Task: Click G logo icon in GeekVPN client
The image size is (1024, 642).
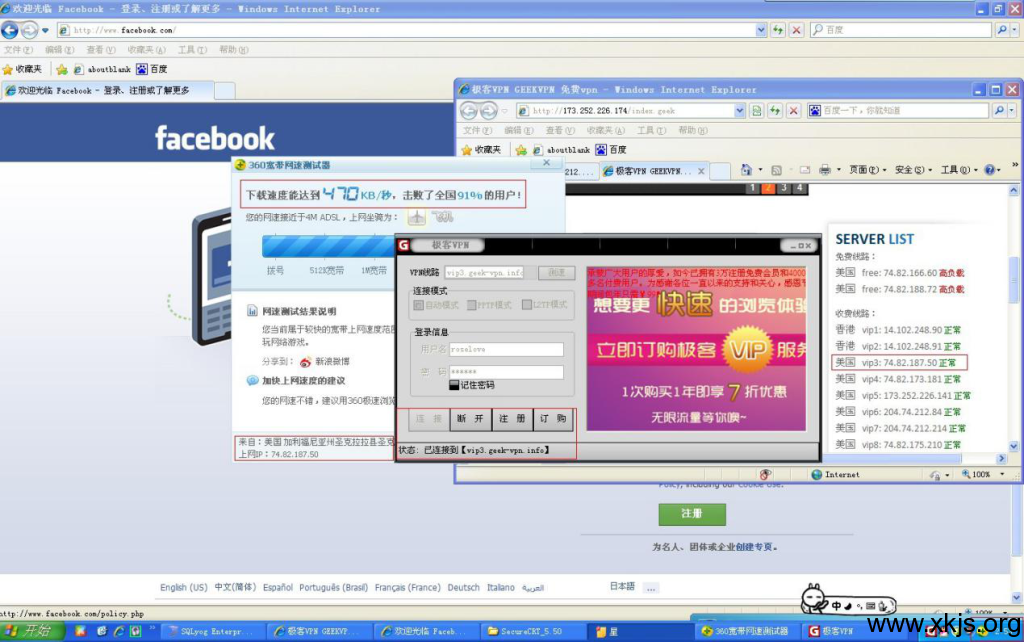Action: 404,246
